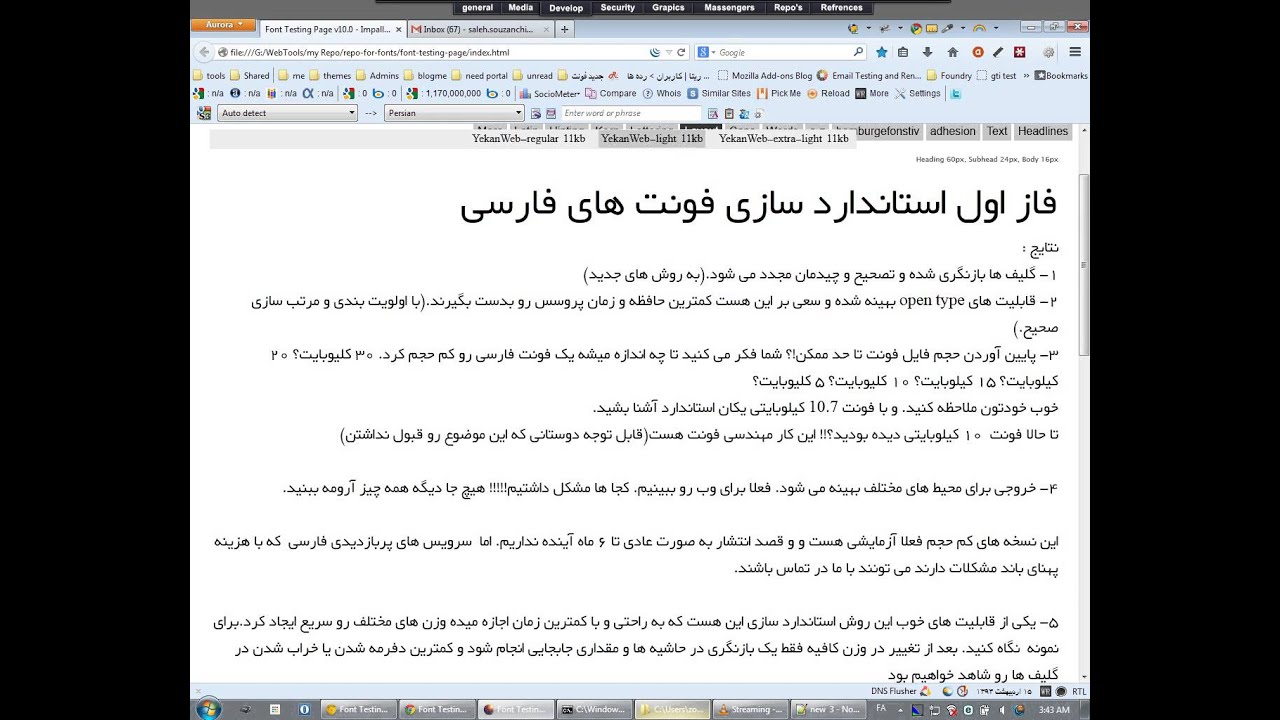The height and width of the screenshot is (720, 1280).
Task: Bookmark this page with the blue star
Action: tap(881, 52)
